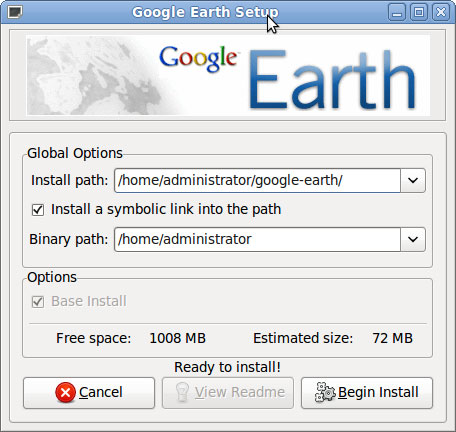
Task: Click the red X icon on Cancel
Action: coord(65,392)
